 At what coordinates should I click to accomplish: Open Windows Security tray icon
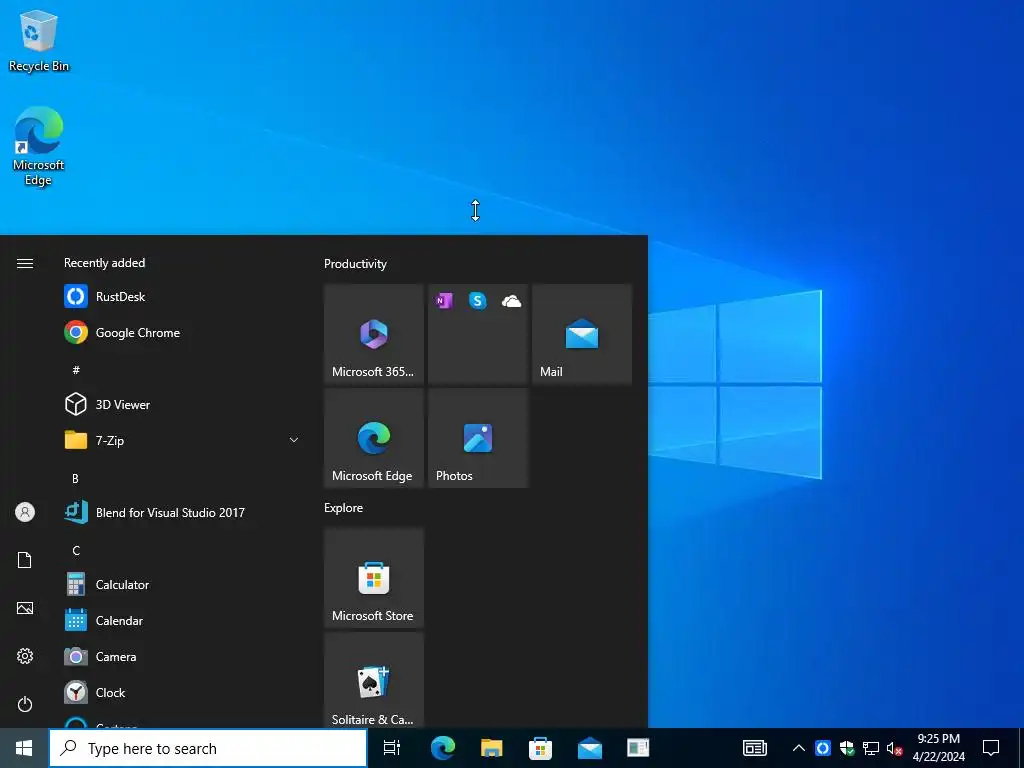[x=847, y=748]
